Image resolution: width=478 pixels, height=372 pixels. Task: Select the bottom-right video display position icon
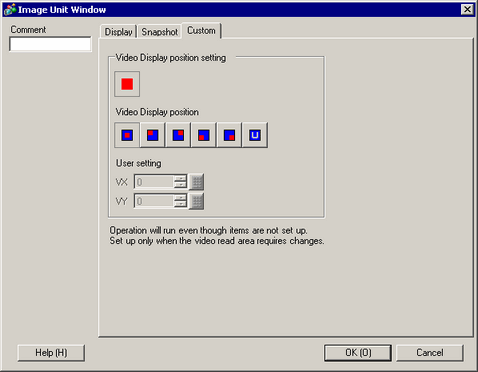(x=229, y=135)
